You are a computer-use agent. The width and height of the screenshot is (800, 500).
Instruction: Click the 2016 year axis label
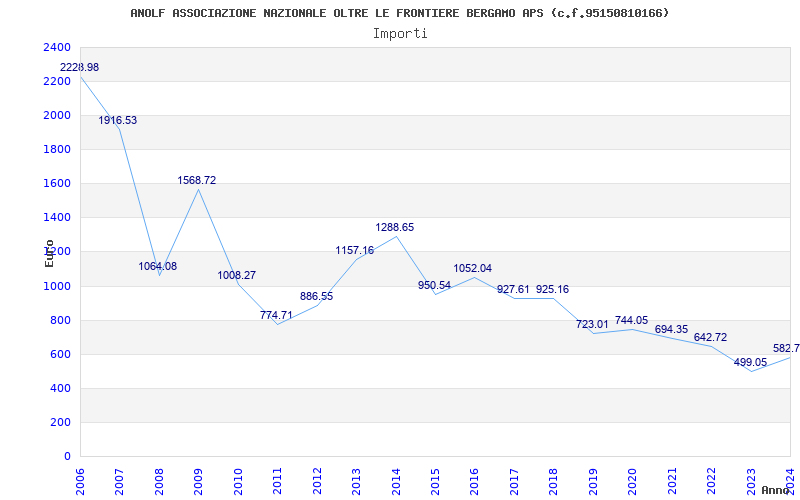(x=475, y=482)
